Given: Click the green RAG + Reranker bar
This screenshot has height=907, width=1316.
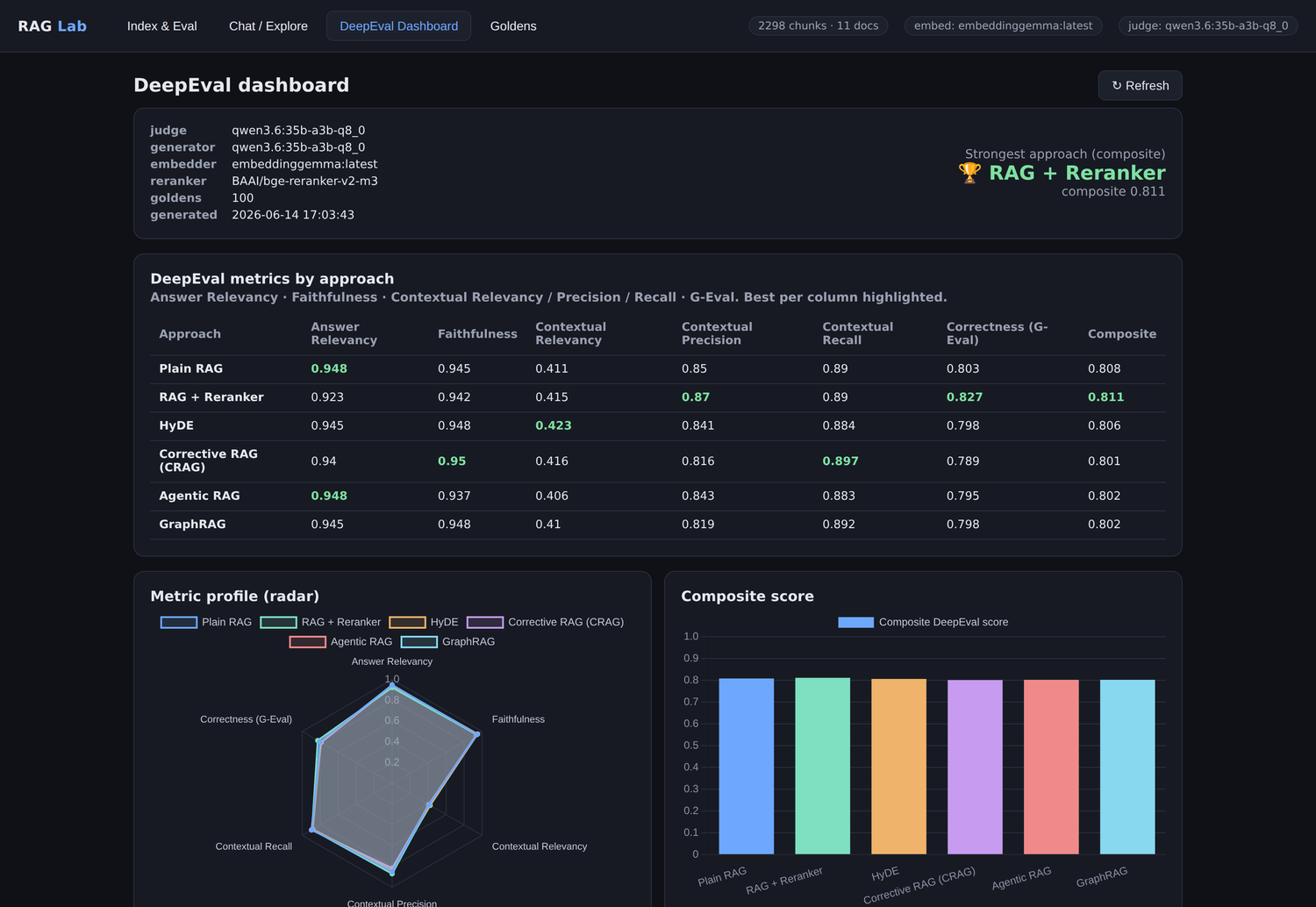Looking at the screenshot, I should (823, 766).
